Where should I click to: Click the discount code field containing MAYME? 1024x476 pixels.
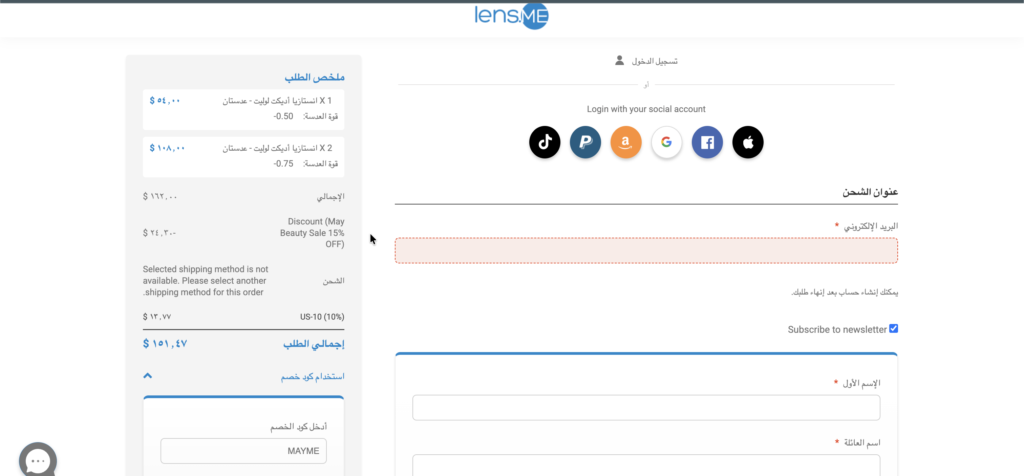tap(244, 451)
